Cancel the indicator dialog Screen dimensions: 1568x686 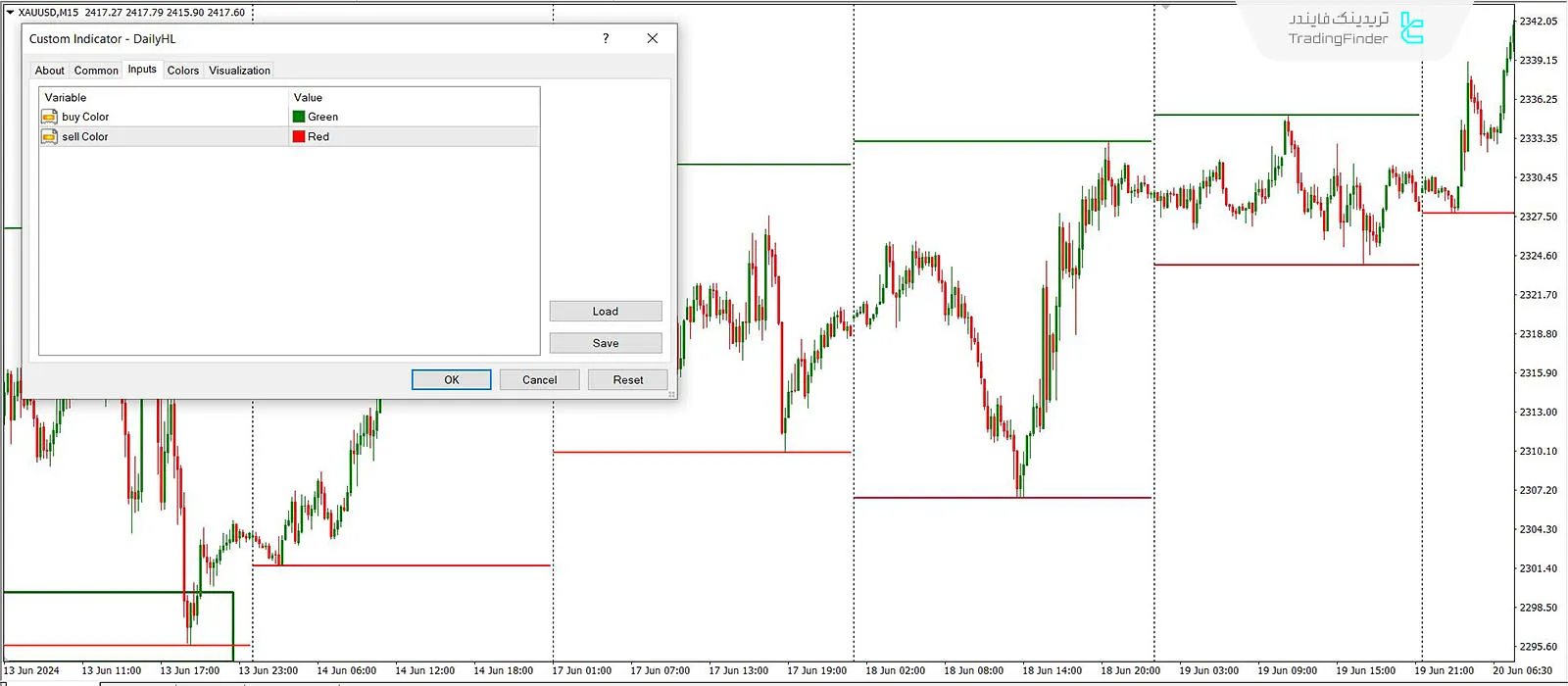click(x=539, y=380)
